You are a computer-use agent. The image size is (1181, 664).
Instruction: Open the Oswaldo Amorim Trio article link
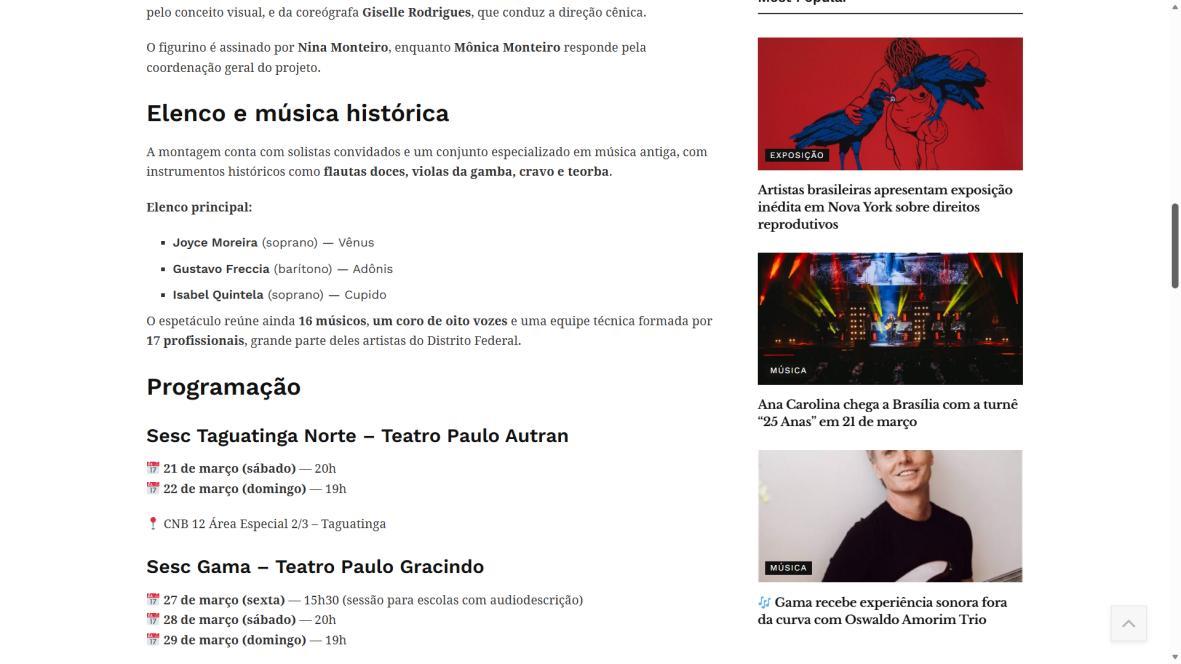click(882, 611)
